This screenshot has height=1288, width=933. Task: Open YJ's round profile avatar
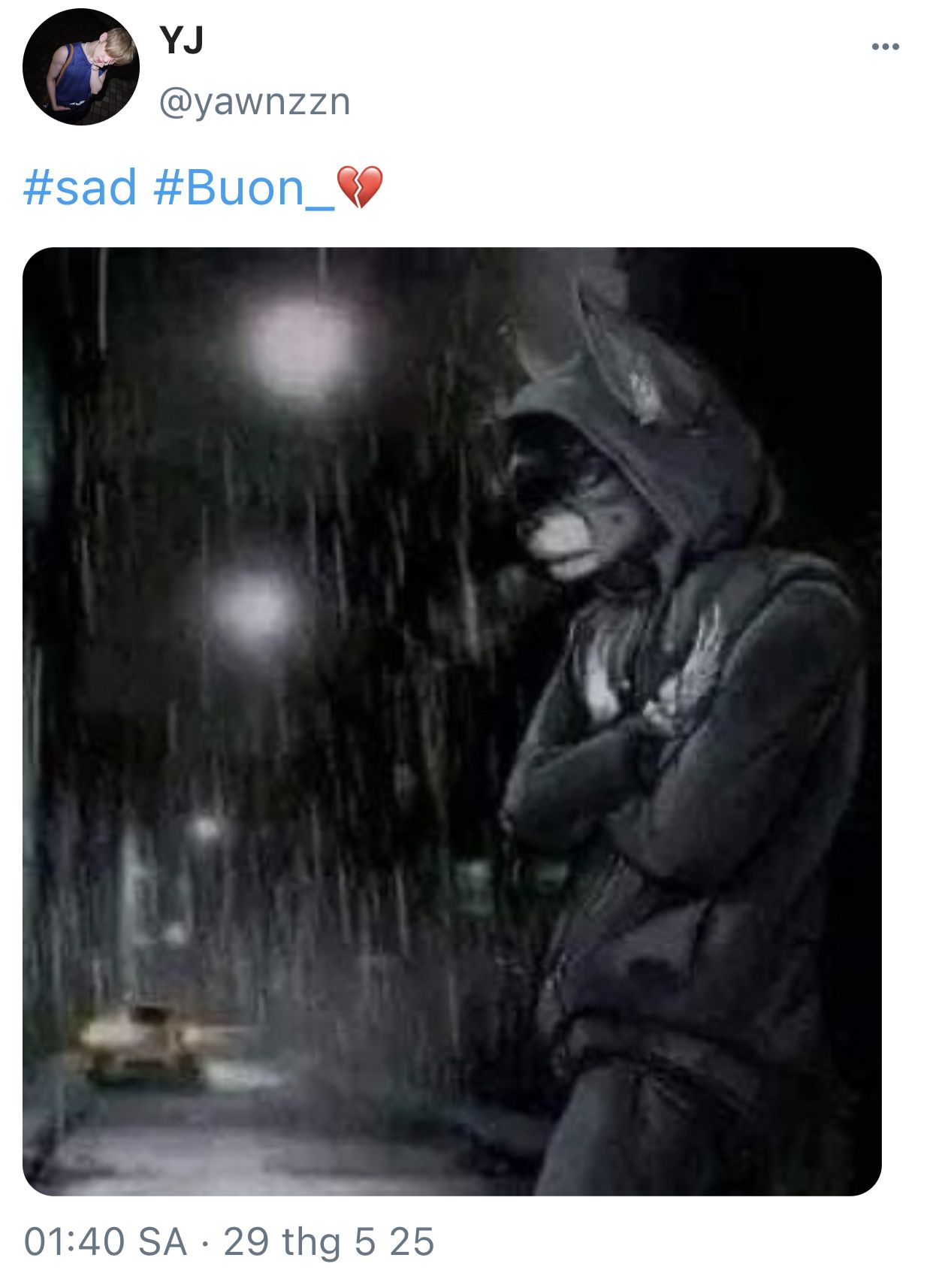(81, 67)
